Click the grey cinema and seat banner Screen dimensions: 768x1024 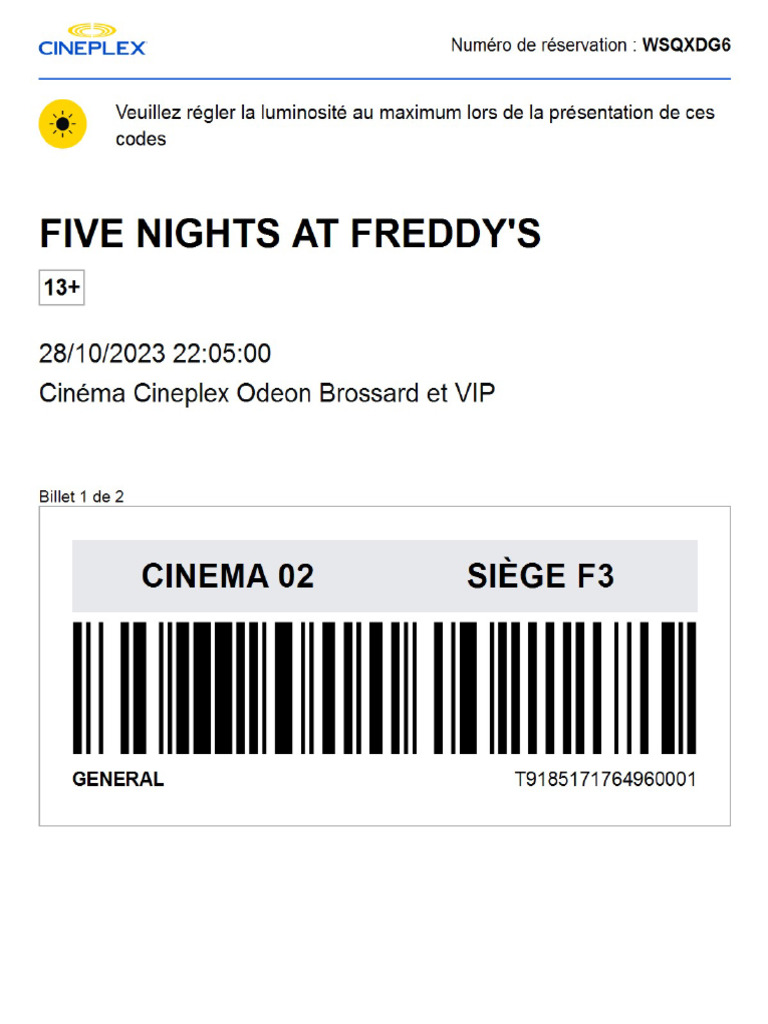[385, 576]
